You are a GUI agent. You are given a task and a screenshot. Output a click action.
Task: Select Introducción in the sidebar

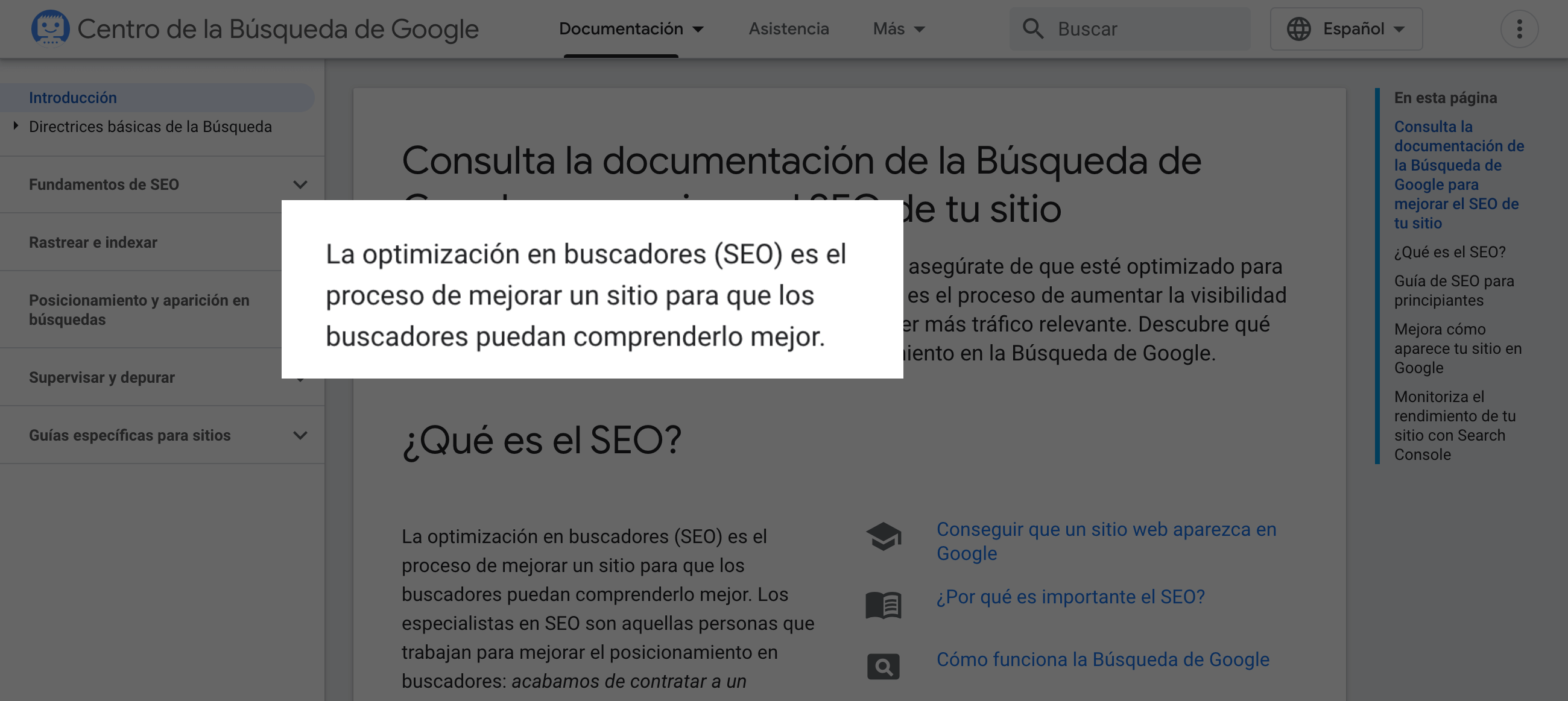[72, 98]
